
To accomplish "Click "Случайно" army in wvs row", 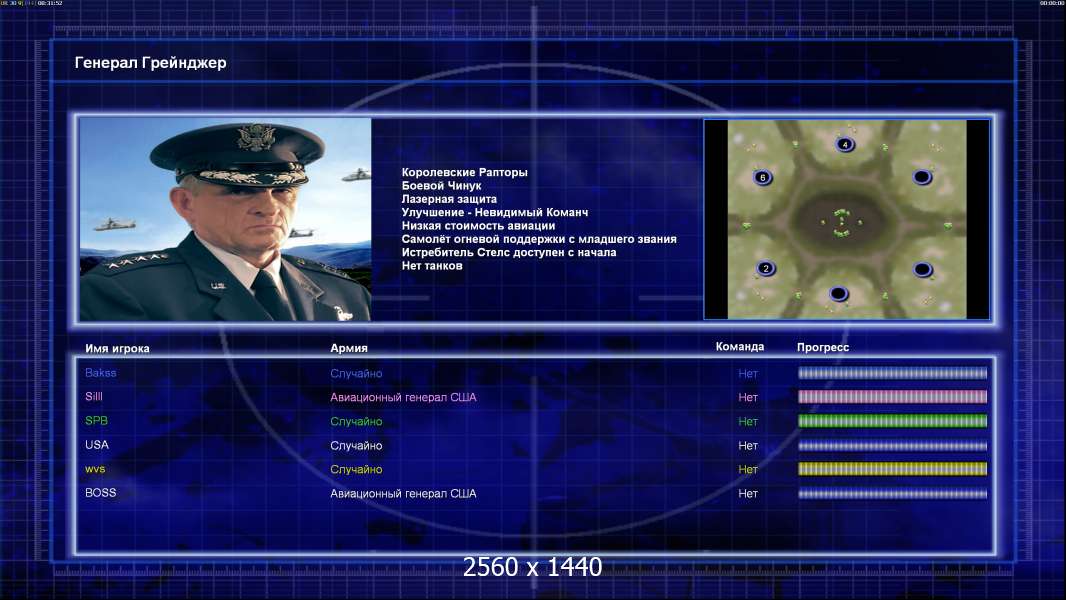I will [356, 470].
